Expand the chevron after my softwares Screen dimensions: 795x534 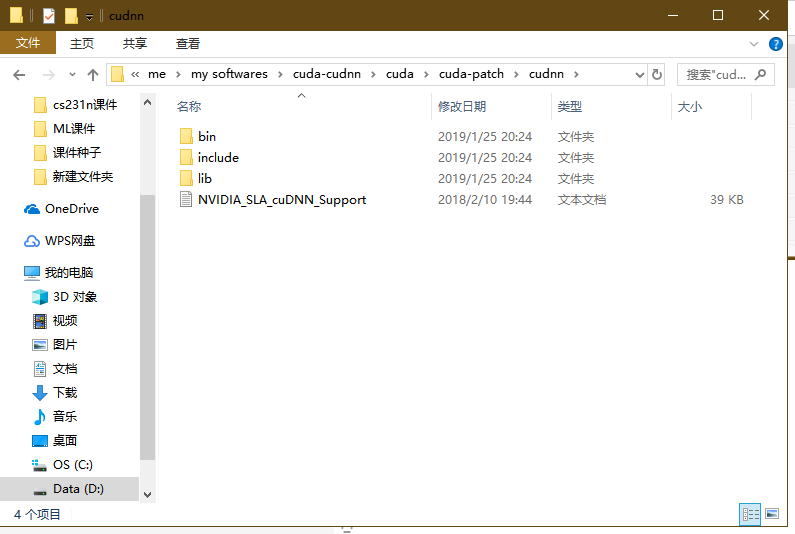[x=280, y=75]
